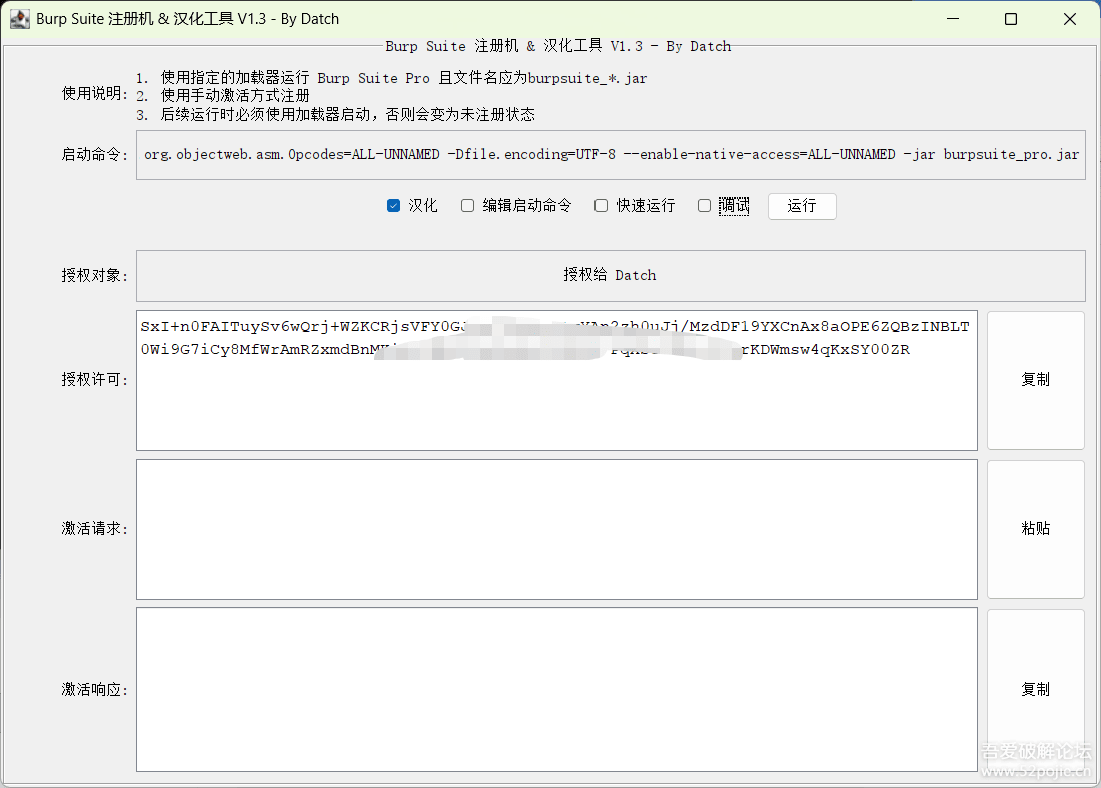
Task: Click 复制 next to 激活响应
Action: 1036,690
